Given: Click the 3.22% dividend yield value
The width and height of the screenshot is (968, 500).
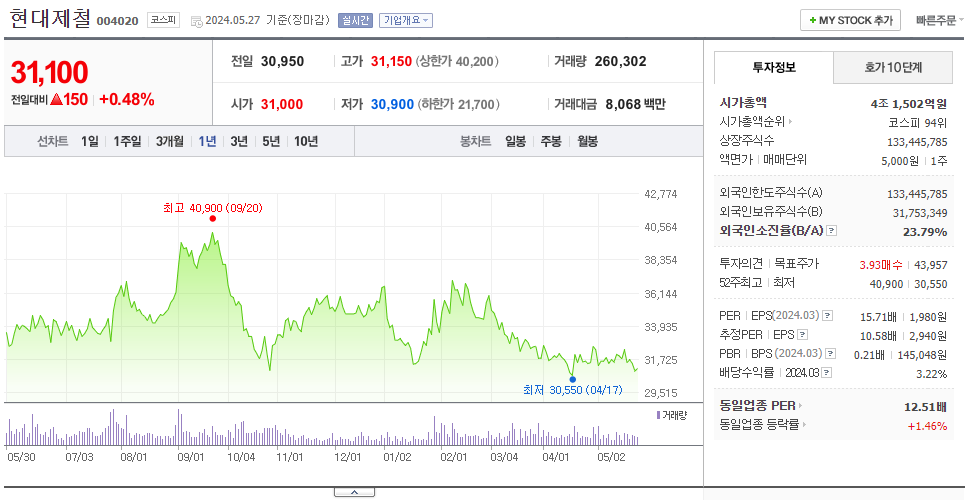Looking at the screenshot, I should (x=932, y=374).
